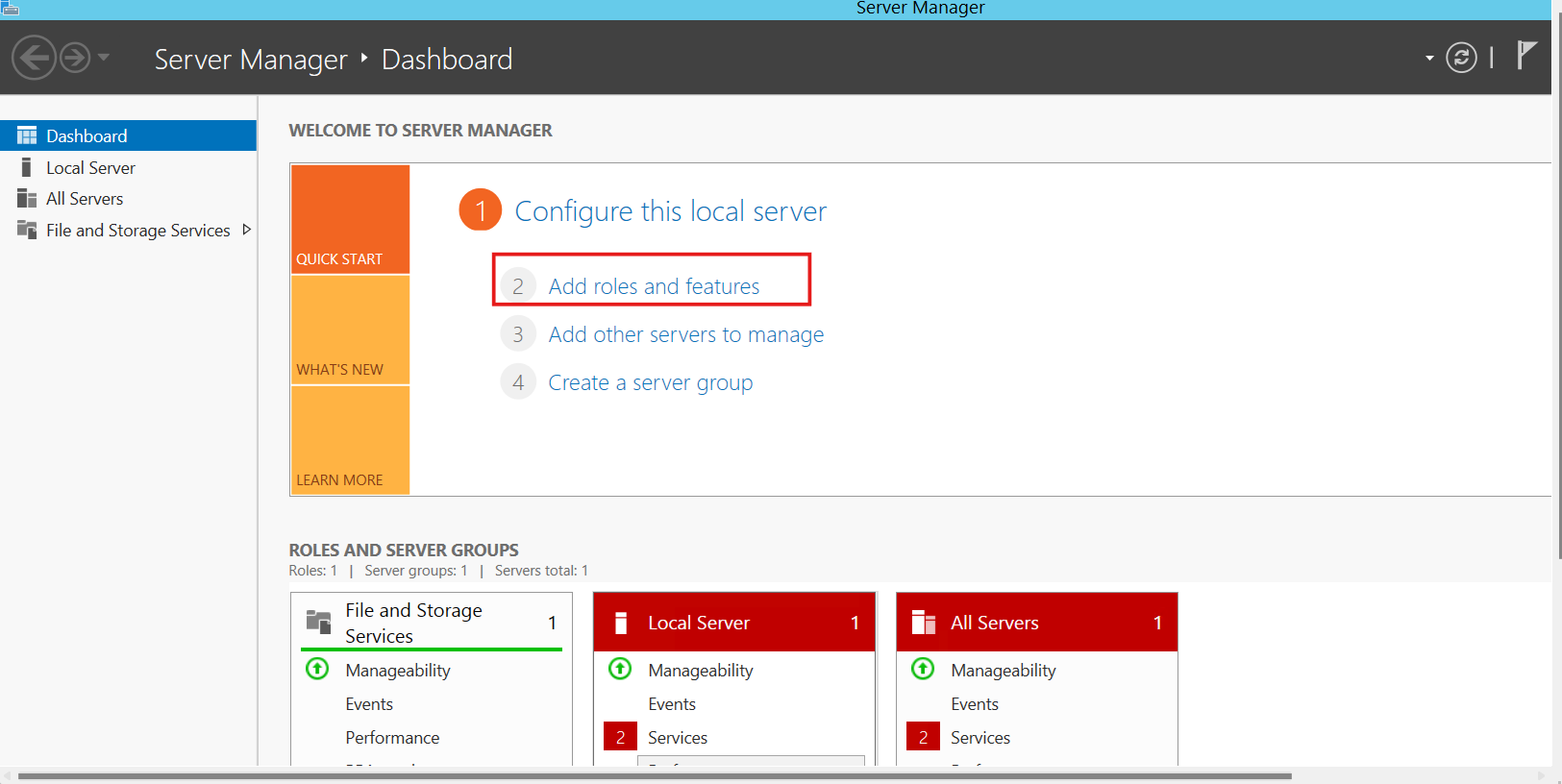The image size is (1562, 784).
Task: Click green manageability status icon in All Servers tile
Action: pyautogui.click(x=923, y=669)
